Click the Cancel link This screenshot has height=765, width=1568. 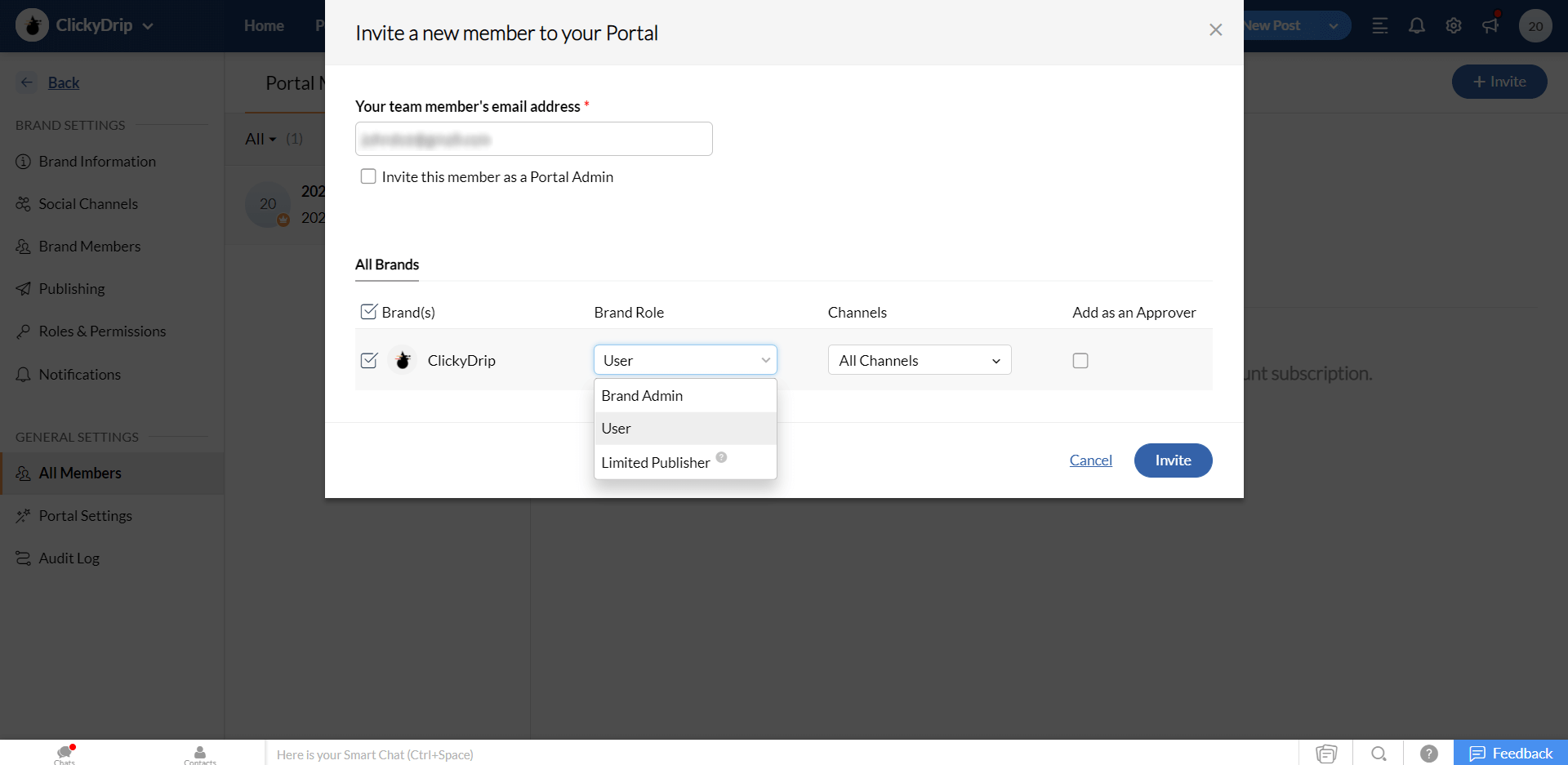[1091, 460]
